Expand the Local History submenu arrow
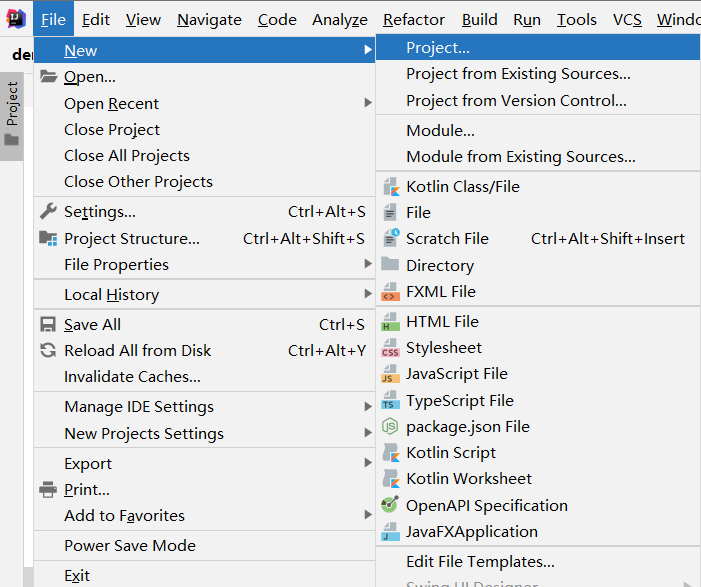This screenshot has height=587, width=701. click(367, 294)
